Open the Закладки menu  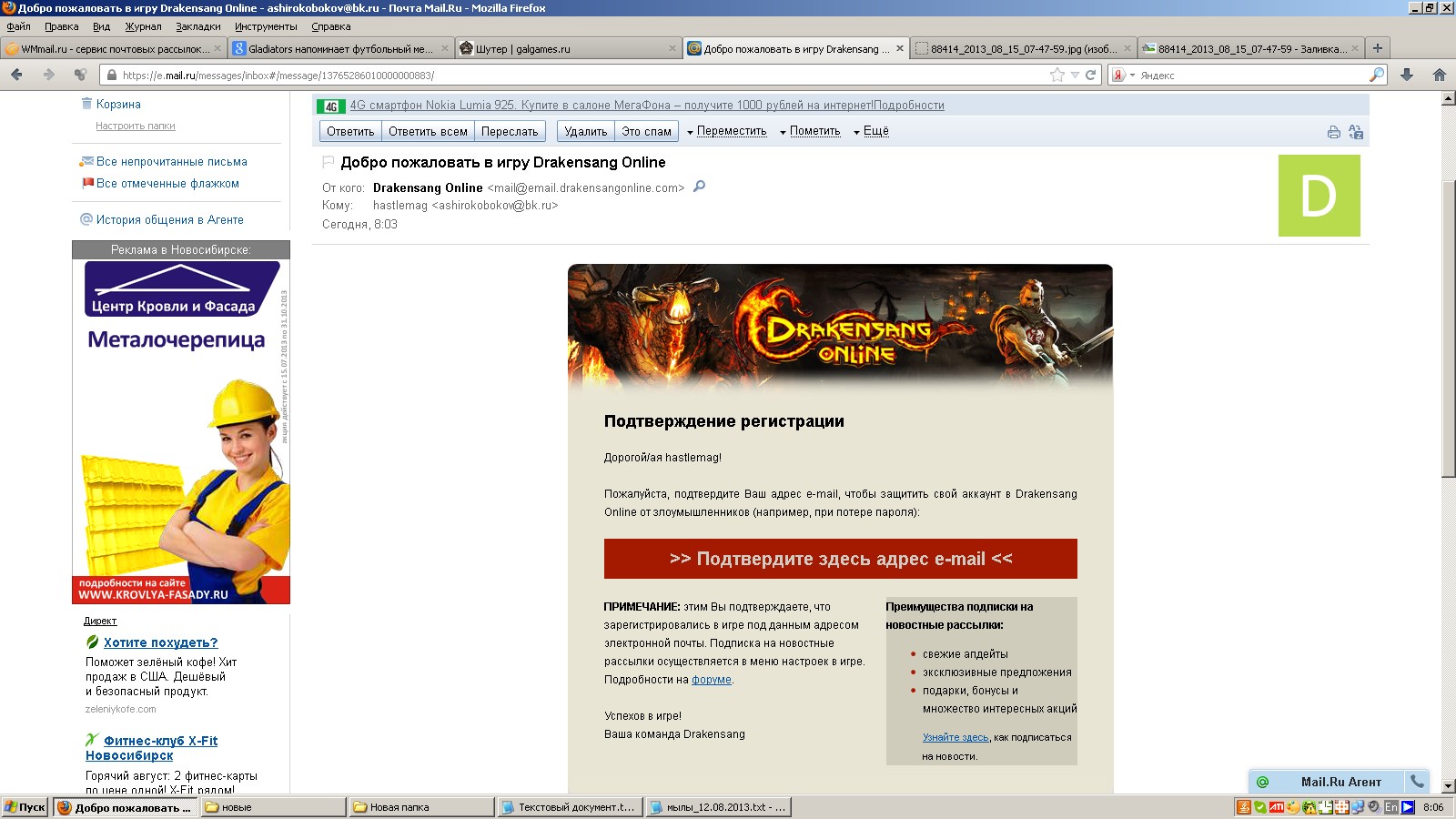pos(198,26)
